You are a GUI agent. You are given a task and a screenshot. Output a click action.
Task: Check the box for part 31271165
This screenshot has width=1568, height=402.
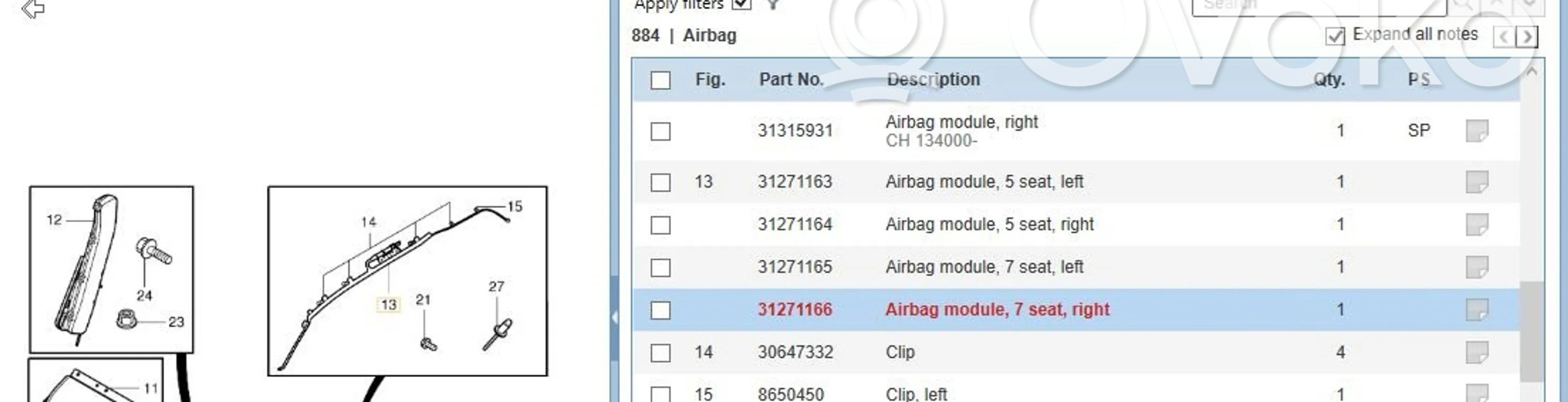tap(661, 268)
